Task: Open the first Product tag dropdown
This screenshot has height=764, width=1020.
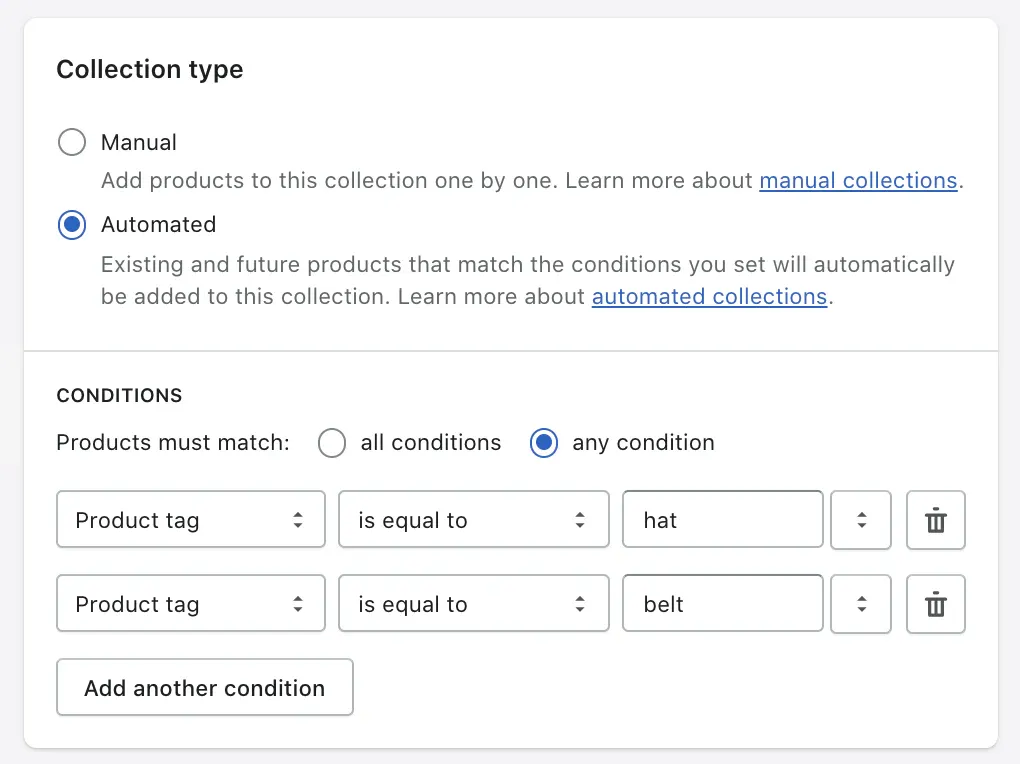Action: click(190, 519)
